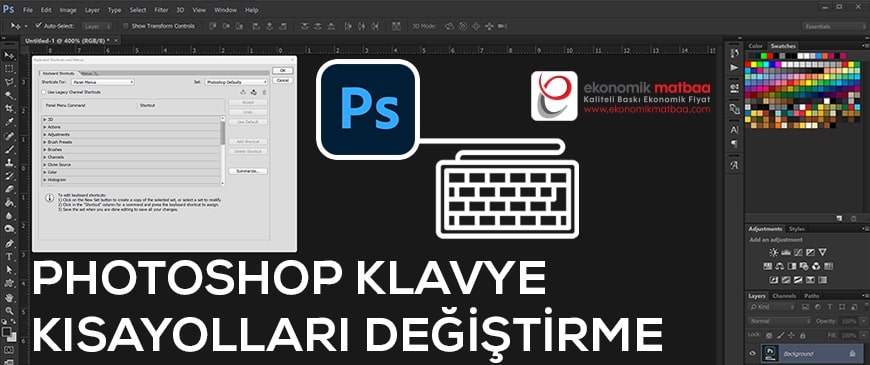
Task: Click the Add Shortcut button
Action: coord(247,142)
